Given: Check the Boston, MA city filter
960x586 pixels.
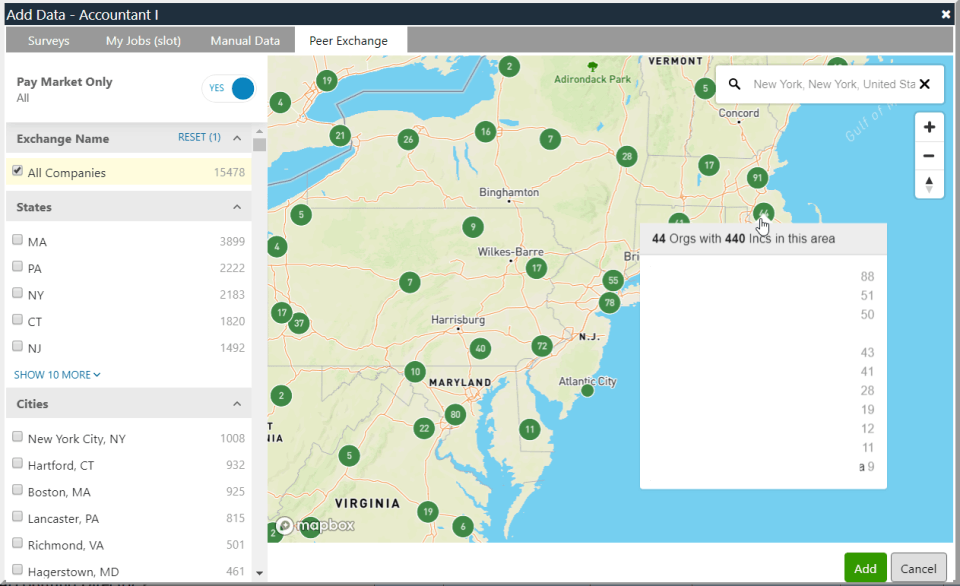Looking at the screenshot, I should (17, 490).
